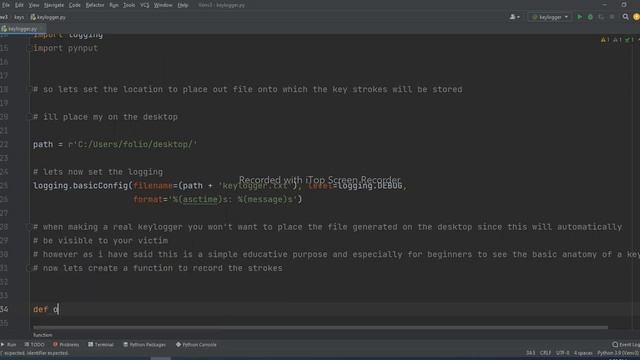Click the comment '# lets now set the logging'
Screen dimensions: 640x360
(x=98, y=172)
